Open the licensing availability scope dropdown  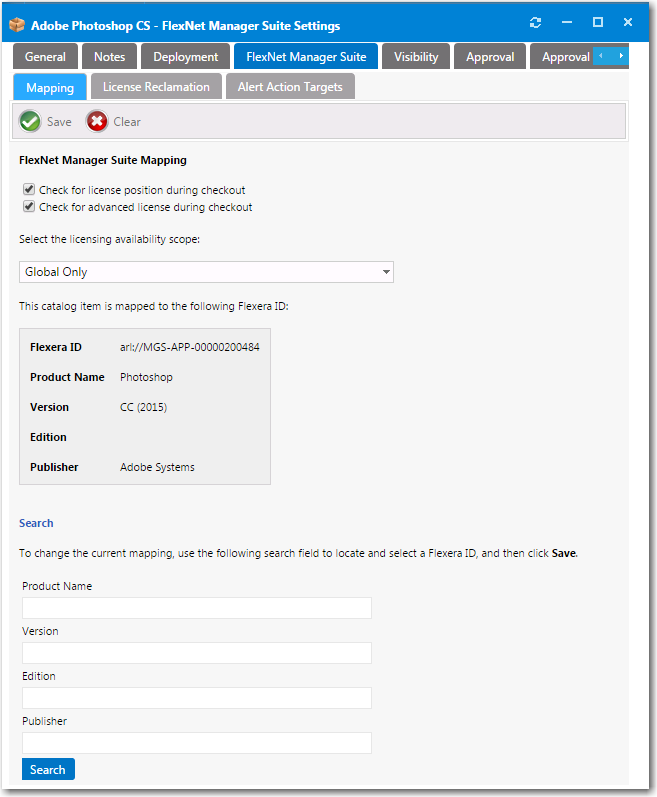(x=206, y=272)
